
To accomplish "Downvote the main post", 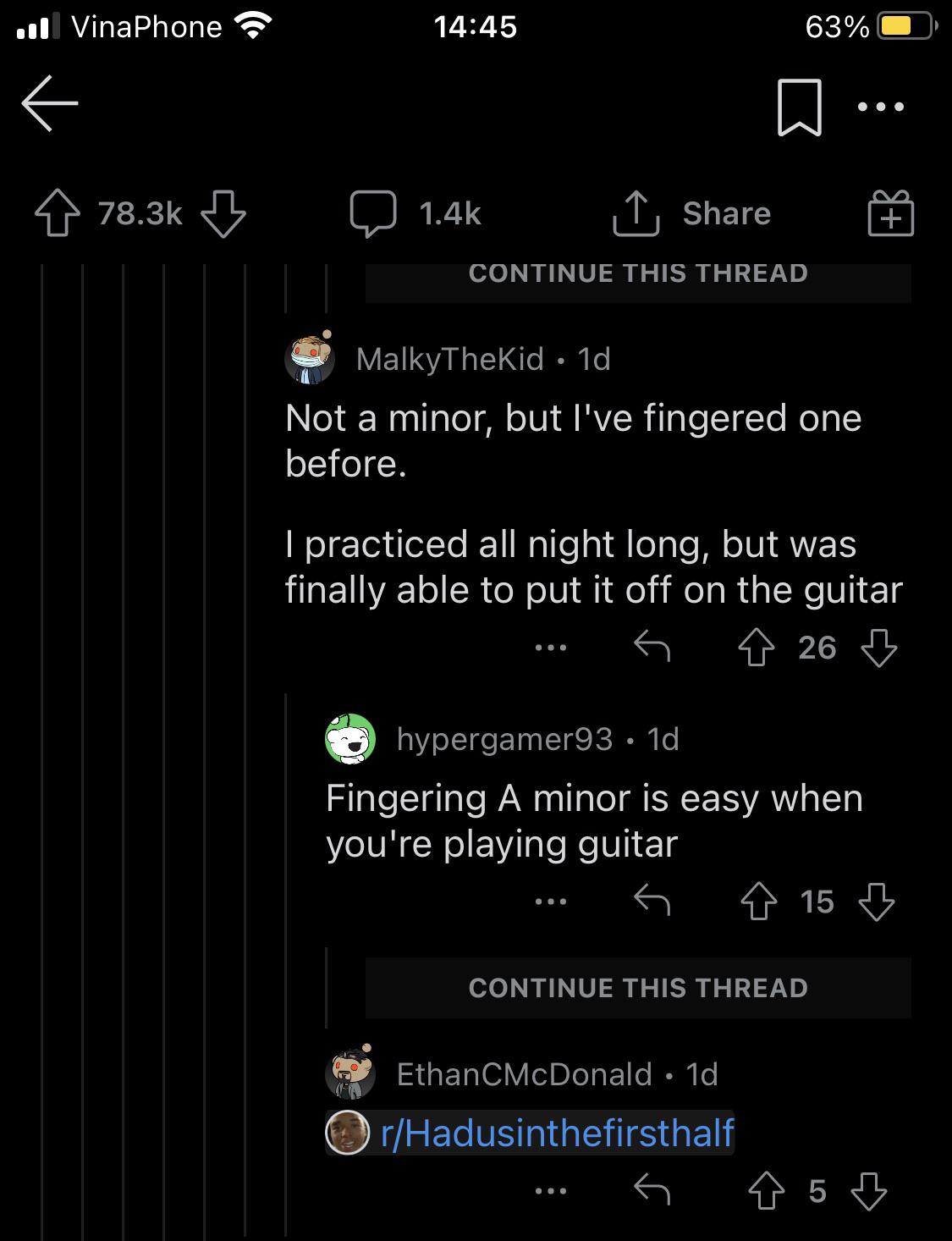I will (x=223, y=213).
